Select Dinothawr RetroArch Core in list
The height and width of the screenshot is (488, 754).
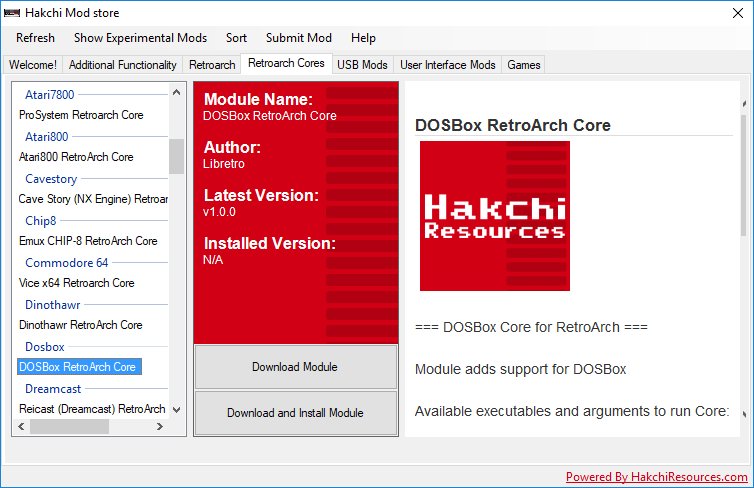(81, 325)
